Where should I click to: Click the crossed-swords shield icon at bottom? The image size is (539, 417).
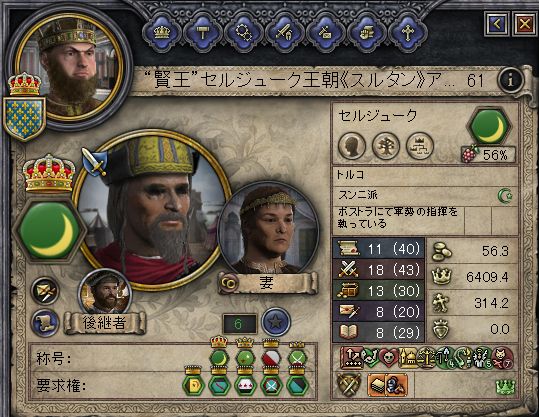coord(350,385)
